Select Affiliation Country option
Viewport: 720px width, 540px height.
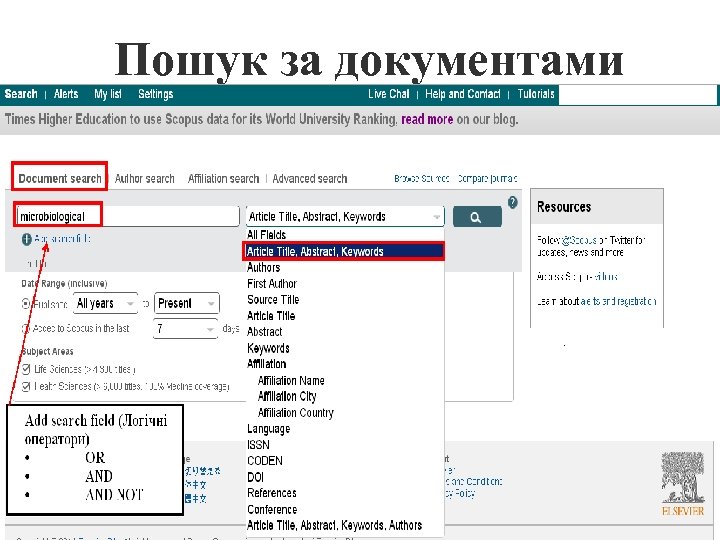(296, 412)
